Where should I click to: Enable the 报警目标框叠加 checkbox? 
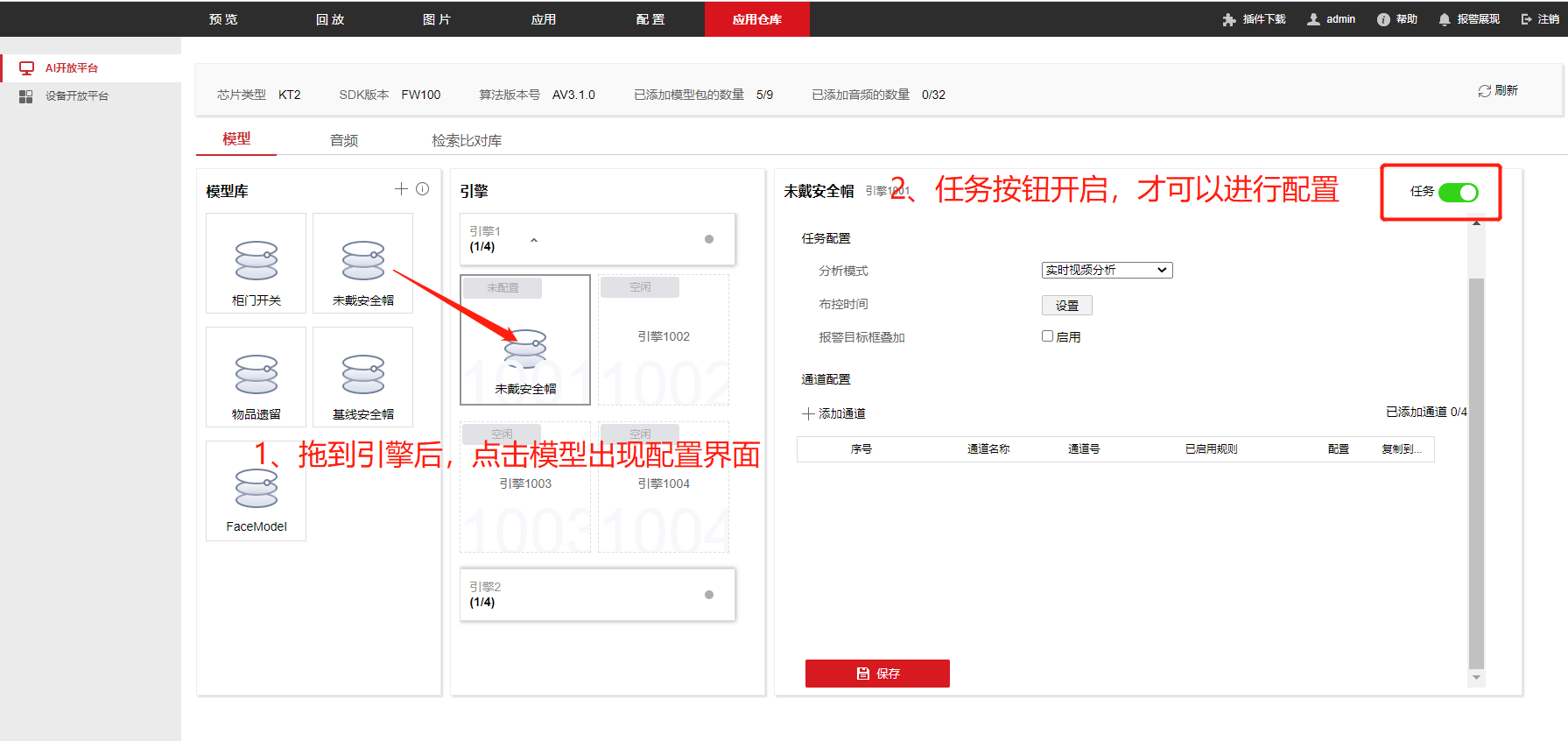[x=1047, y=335]
